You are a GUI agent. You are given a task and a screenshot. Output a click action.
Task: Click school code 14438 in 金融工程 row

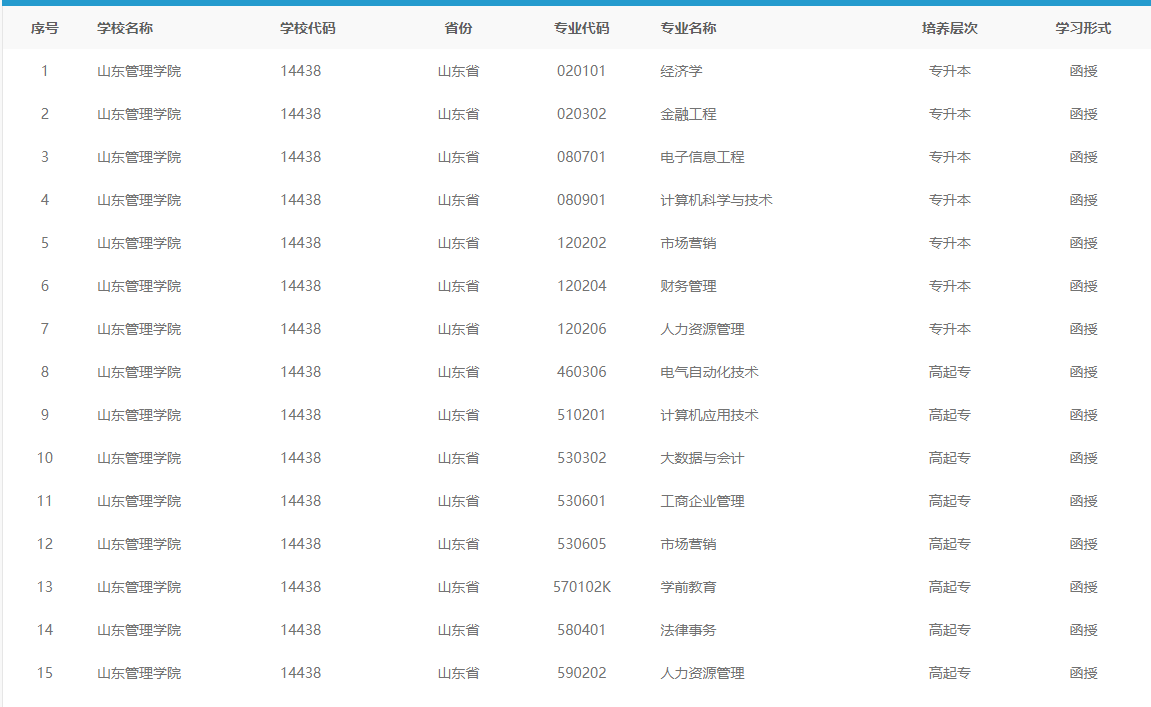300,115
